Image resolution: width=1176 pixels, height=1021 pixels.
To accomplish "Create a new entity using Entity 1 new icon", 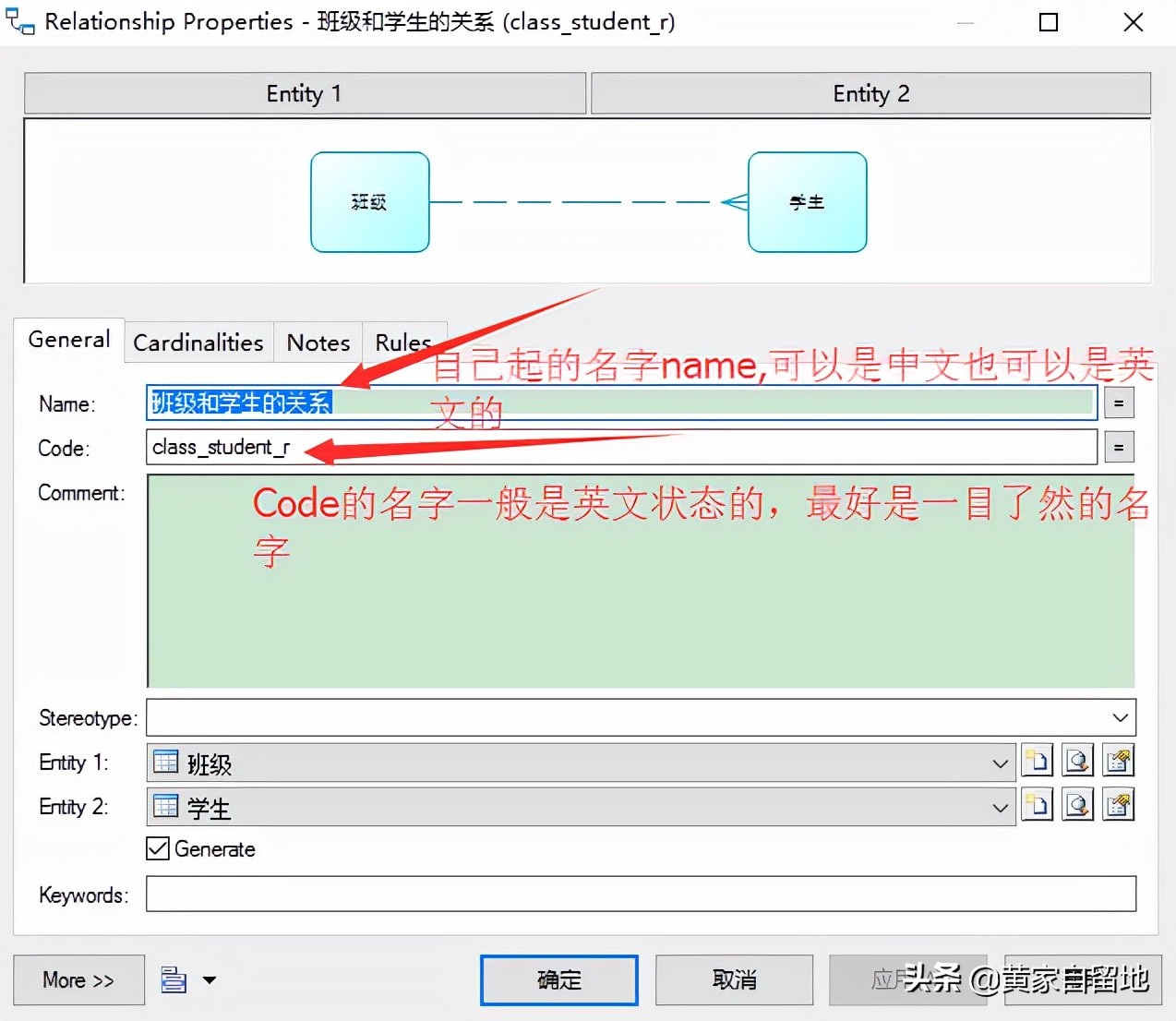I will (x=1037, y=760).
